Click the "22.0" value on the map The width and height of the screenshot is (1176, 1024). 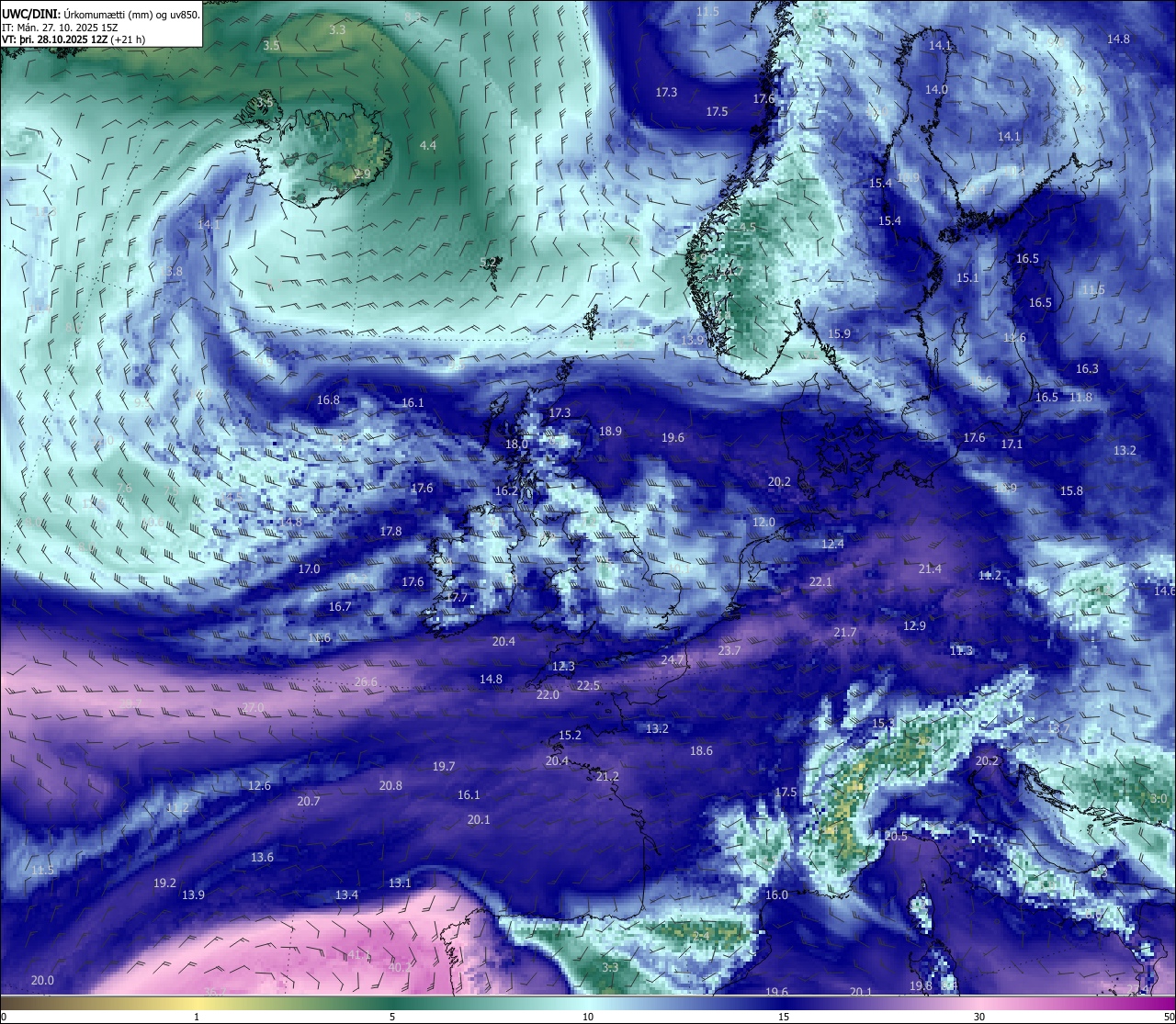(548, 694)
